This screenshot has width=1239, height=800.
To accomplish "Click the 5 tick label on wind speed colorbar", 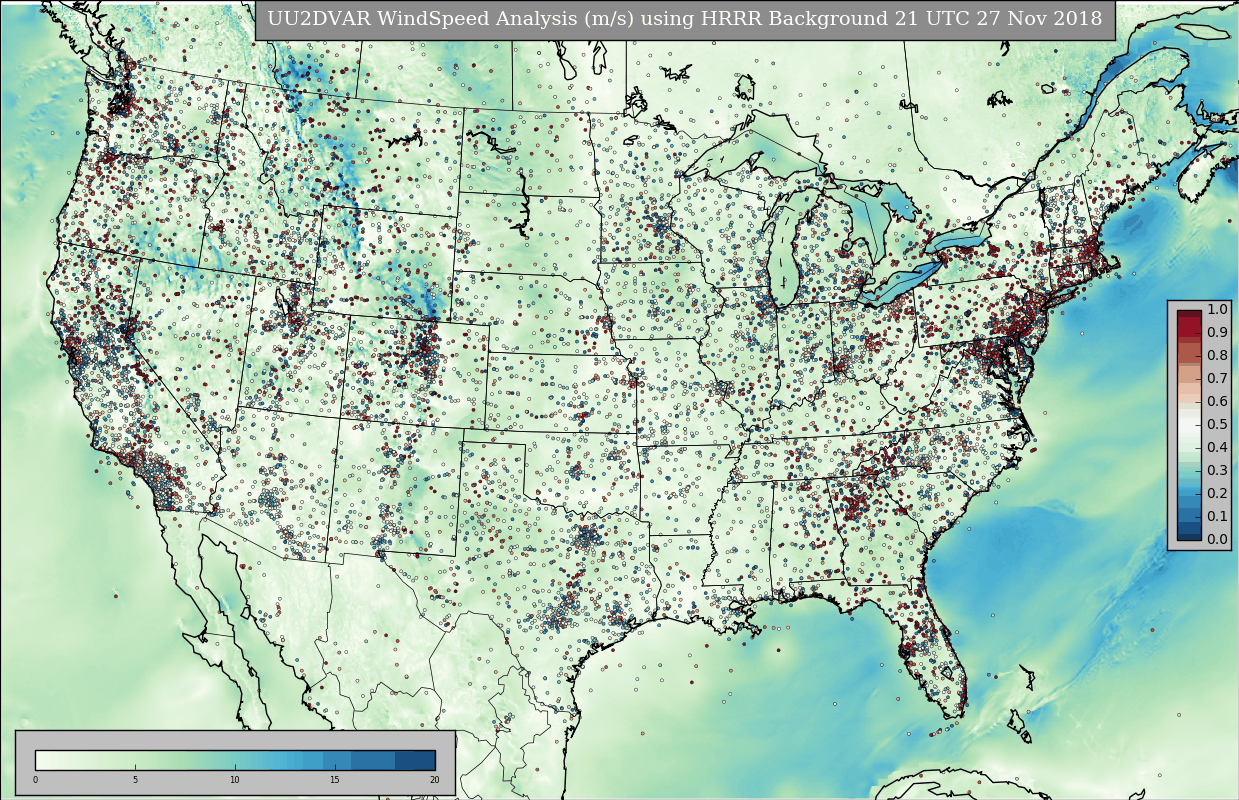I will click(x=135, y=780).
